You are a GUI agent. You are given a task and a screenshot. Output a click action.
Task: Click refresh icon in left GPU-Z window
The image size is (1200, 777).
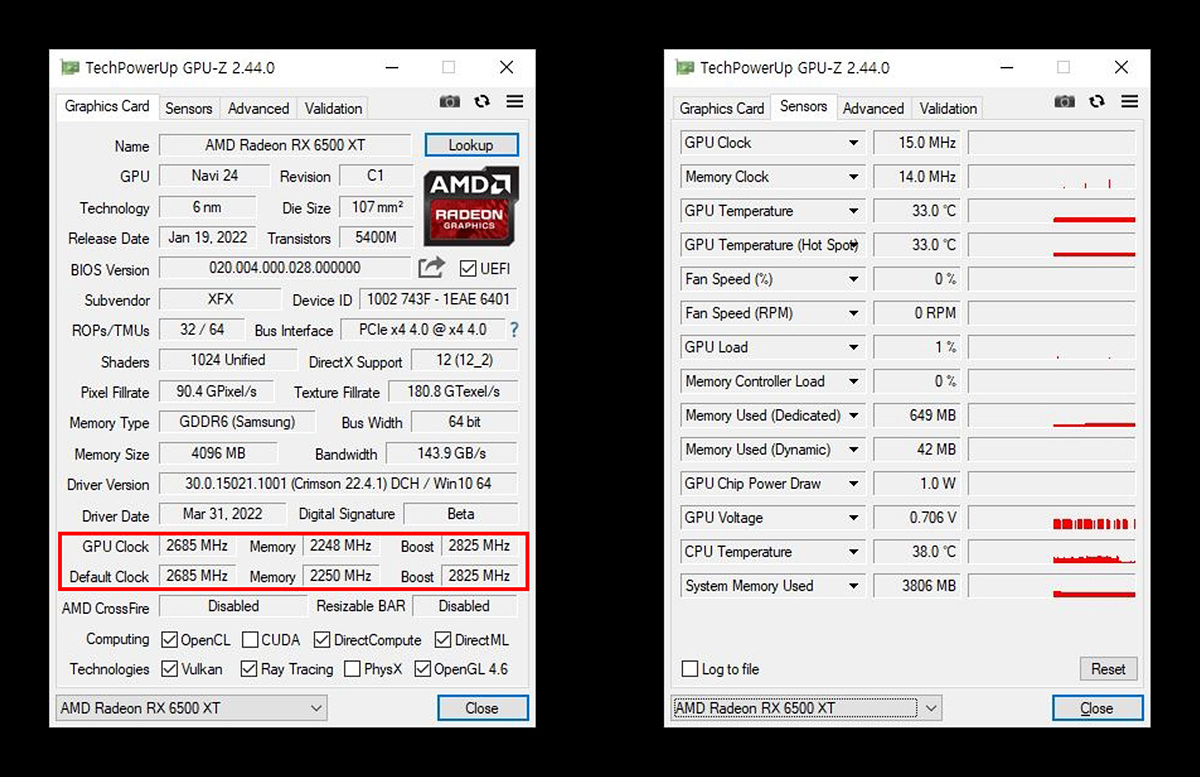coord(482,102)
